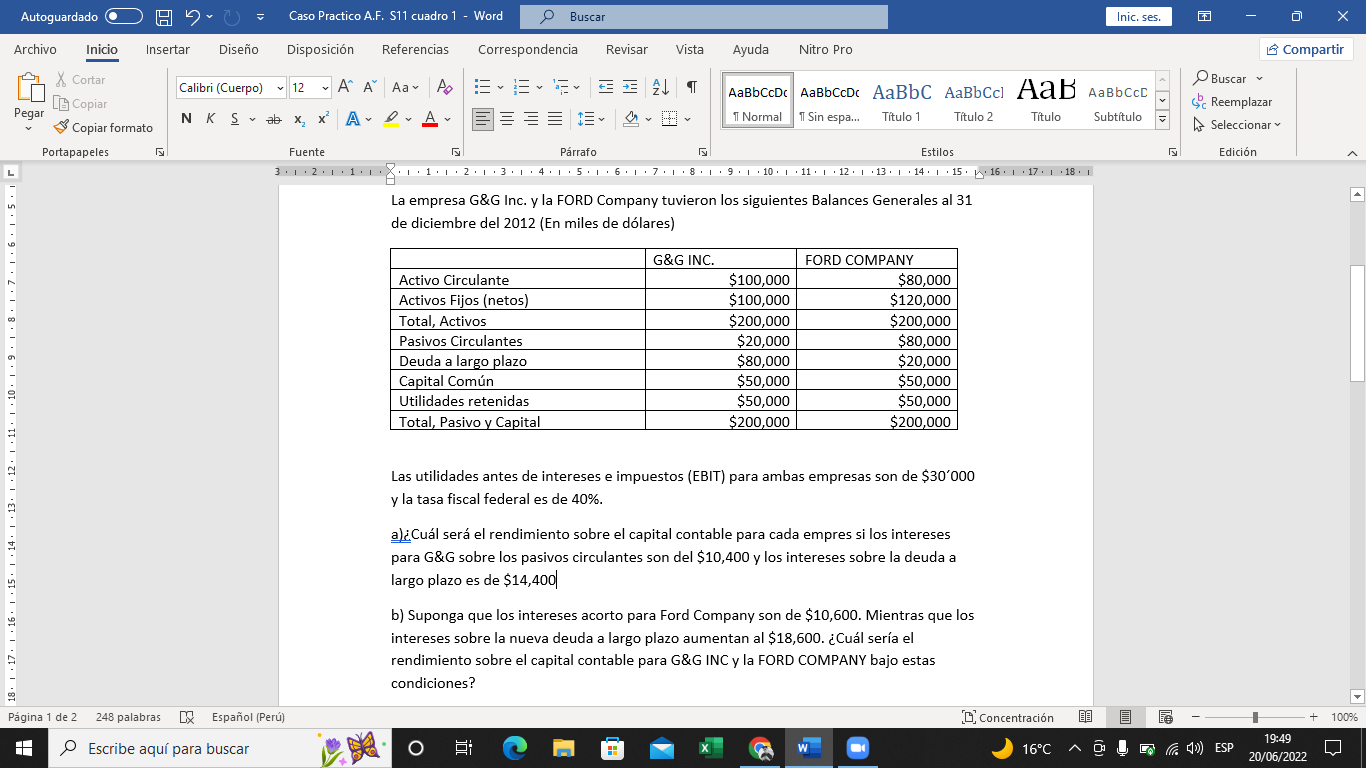Click Reemplazar in Edición group
Screen dimensions: 1366x768
click(x=1232, y=102)
